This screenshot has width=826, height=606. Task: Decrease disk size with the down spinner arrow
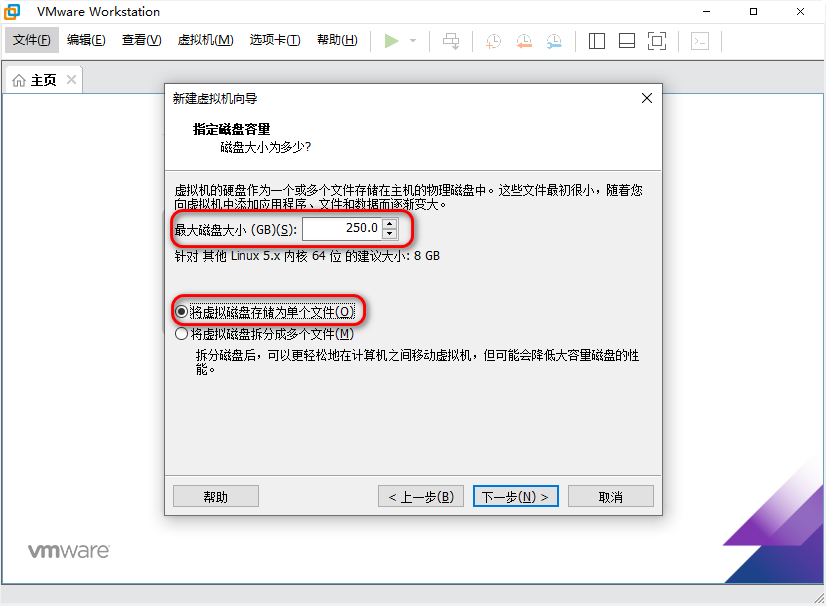pyautogui.click(x=389, y=234)
